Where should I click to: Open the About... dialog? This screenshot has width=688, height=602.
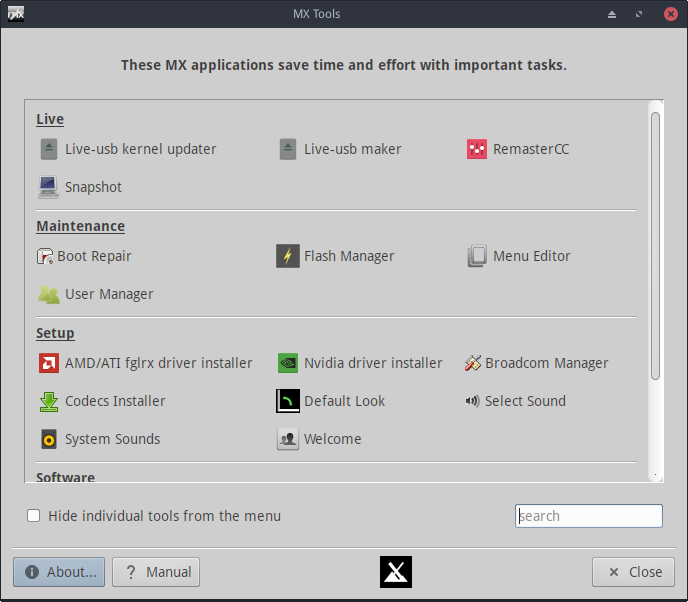(x=59, y=572)
